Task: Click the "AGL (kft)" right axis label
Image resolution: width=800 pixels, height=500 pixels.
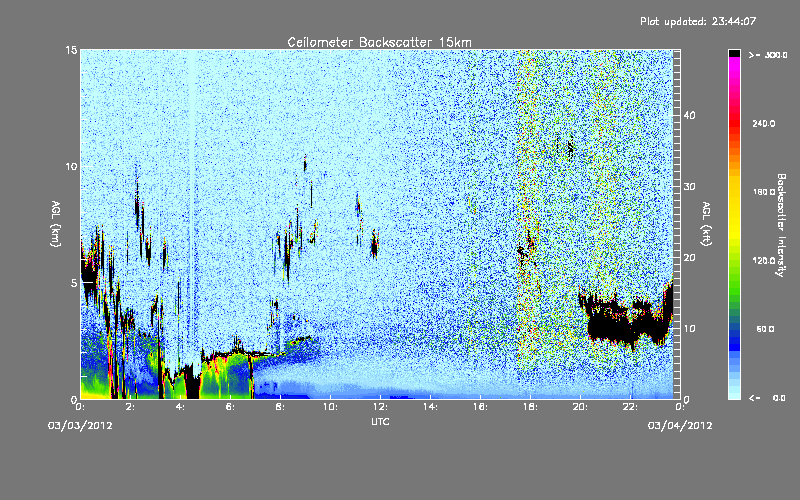Action: tap(707, 224)
